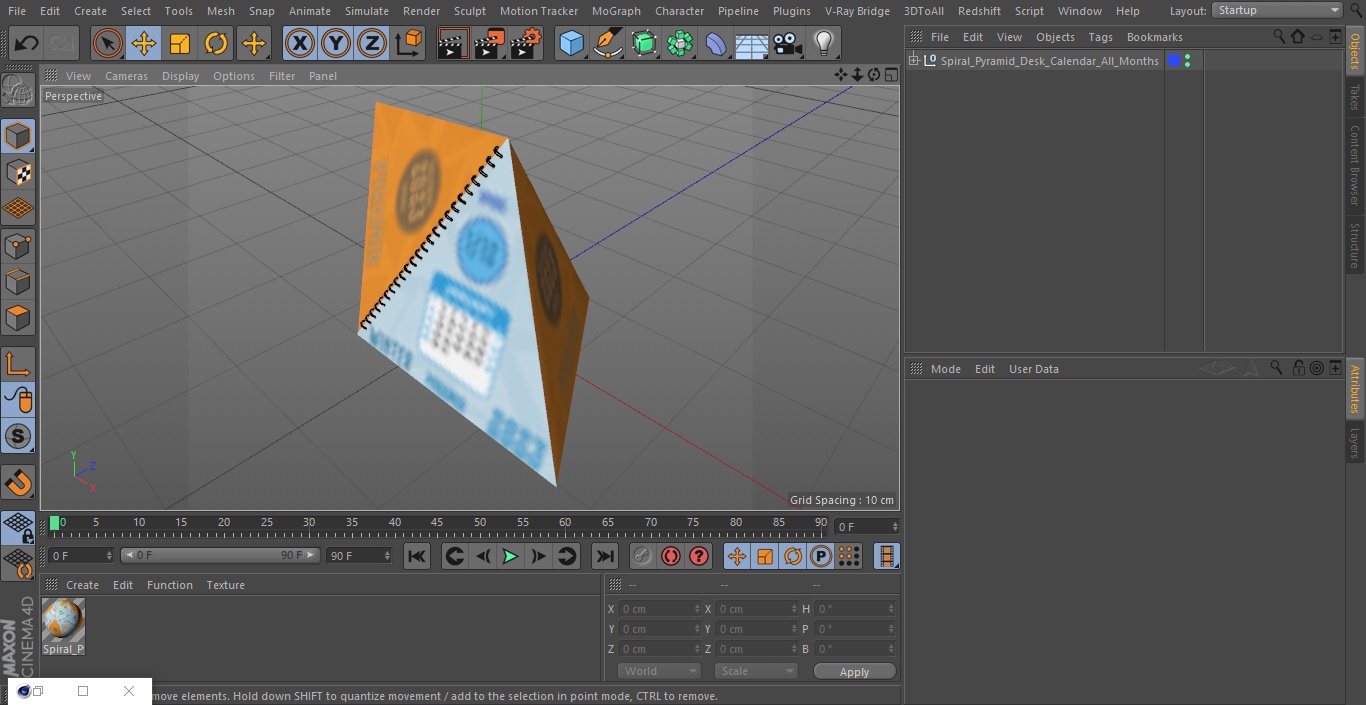
Task: Open the Attributes side tab
Action: click(1355, 389)
